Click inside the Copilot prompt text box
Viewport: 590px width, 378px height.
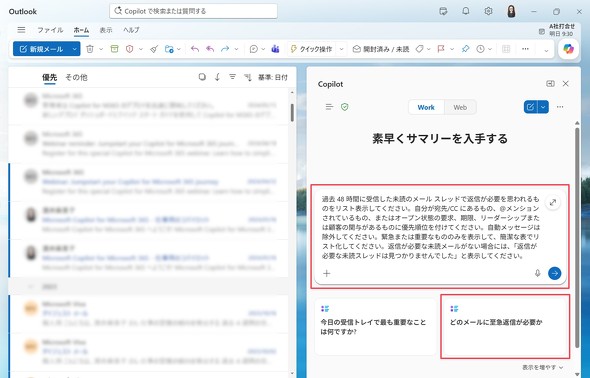[430, 227]
